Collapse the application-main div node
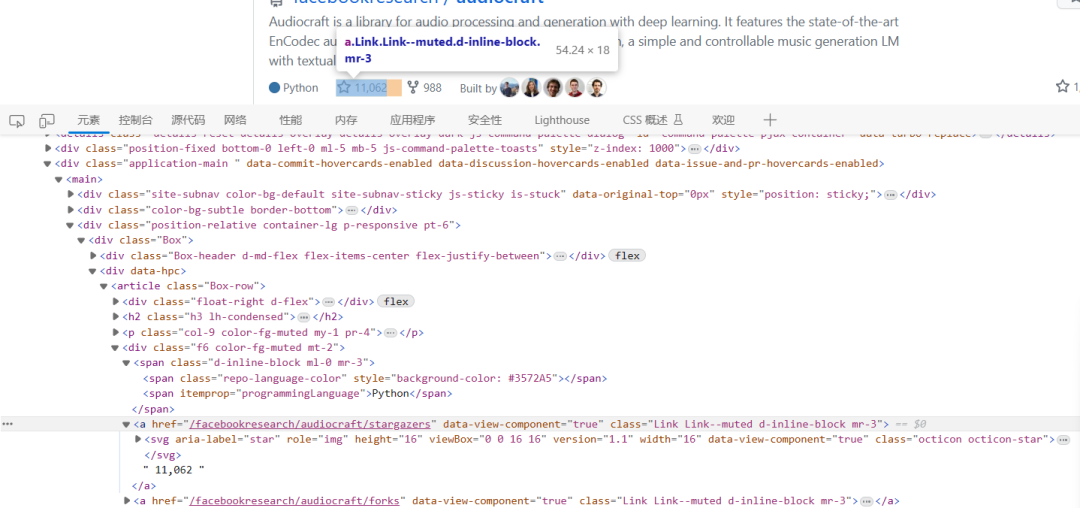 pos(48,164)
